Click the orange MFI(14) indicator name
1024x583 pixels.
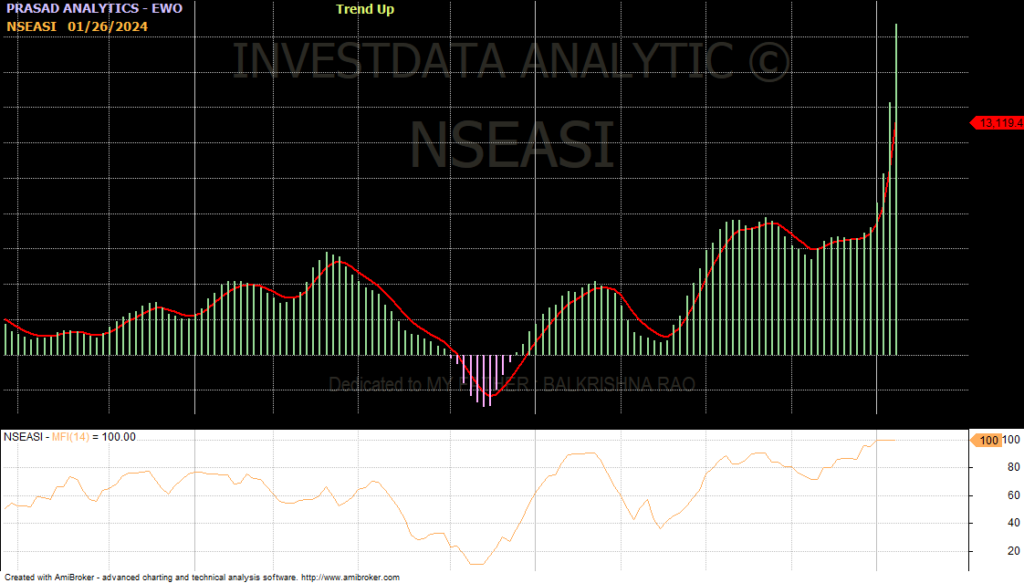(x=76, y=437)
